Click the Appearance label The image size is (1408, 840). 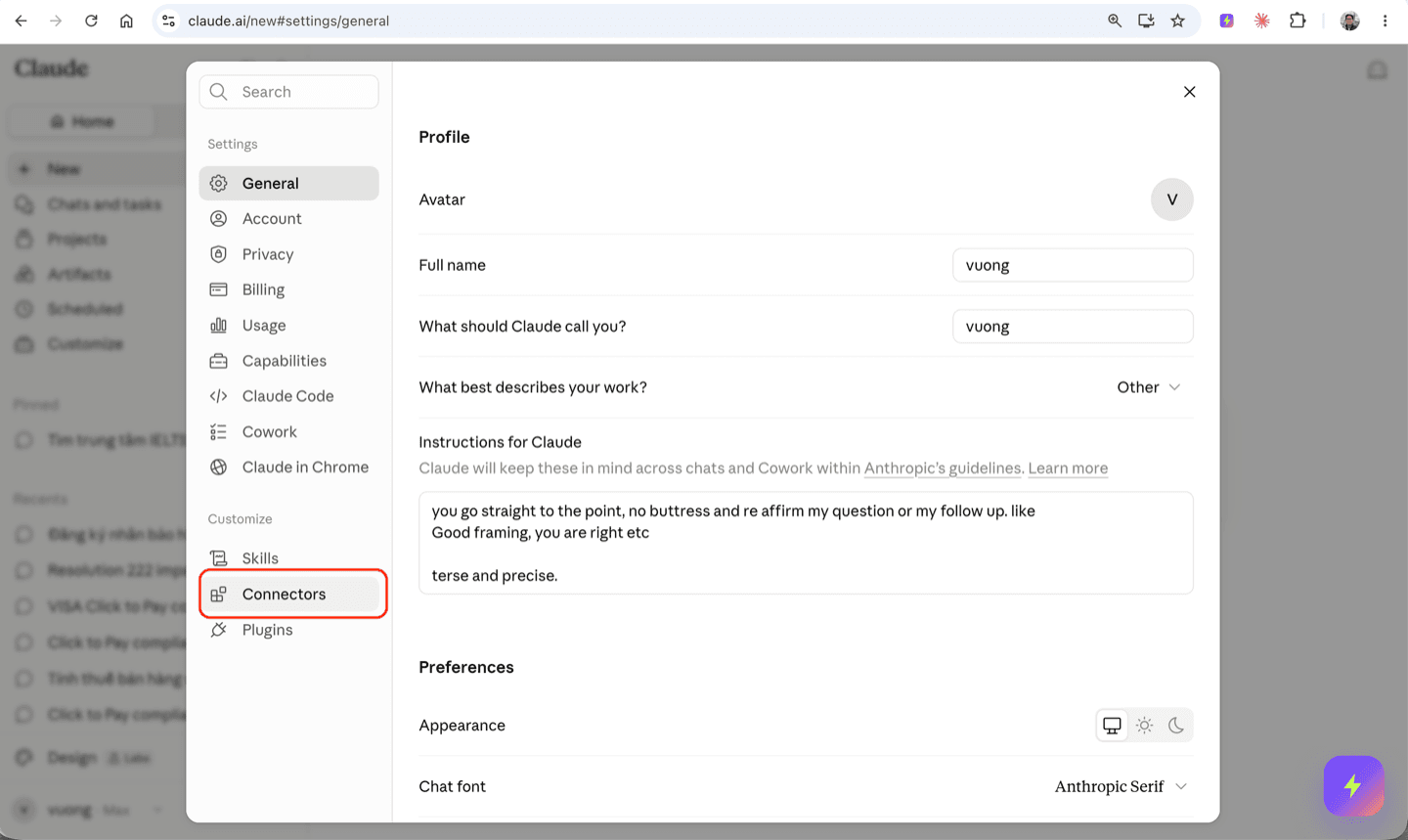pos(462,726)
